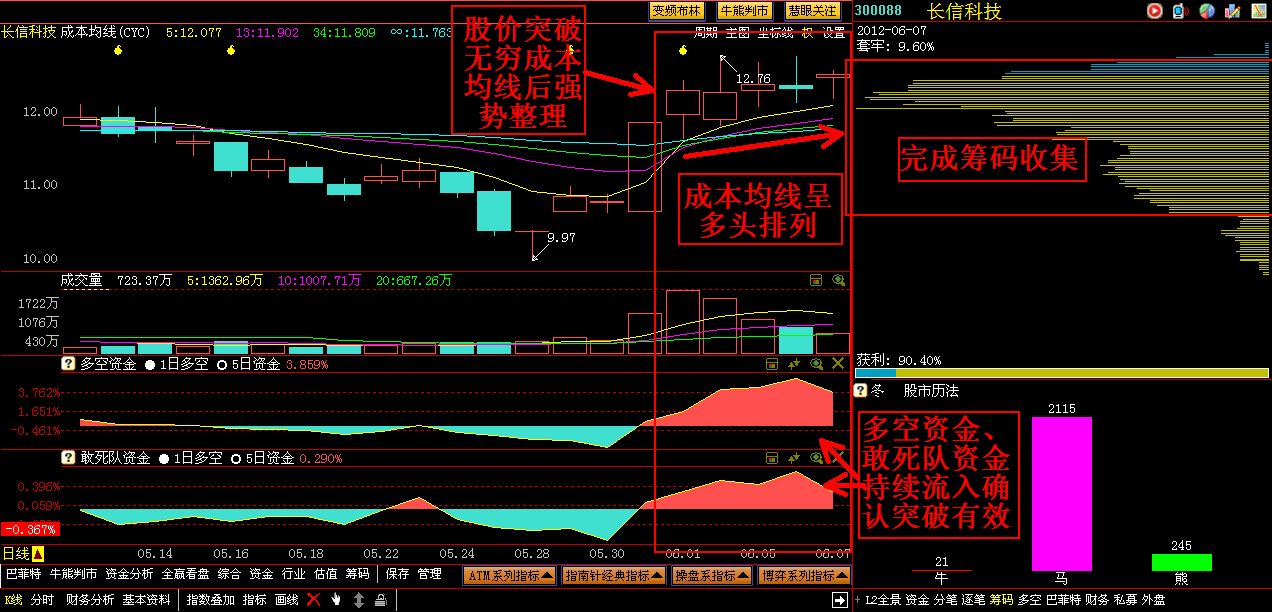Click the 指标 item in bottom toolbar
Screen dimensions: 1272x612
coord(254,600)
